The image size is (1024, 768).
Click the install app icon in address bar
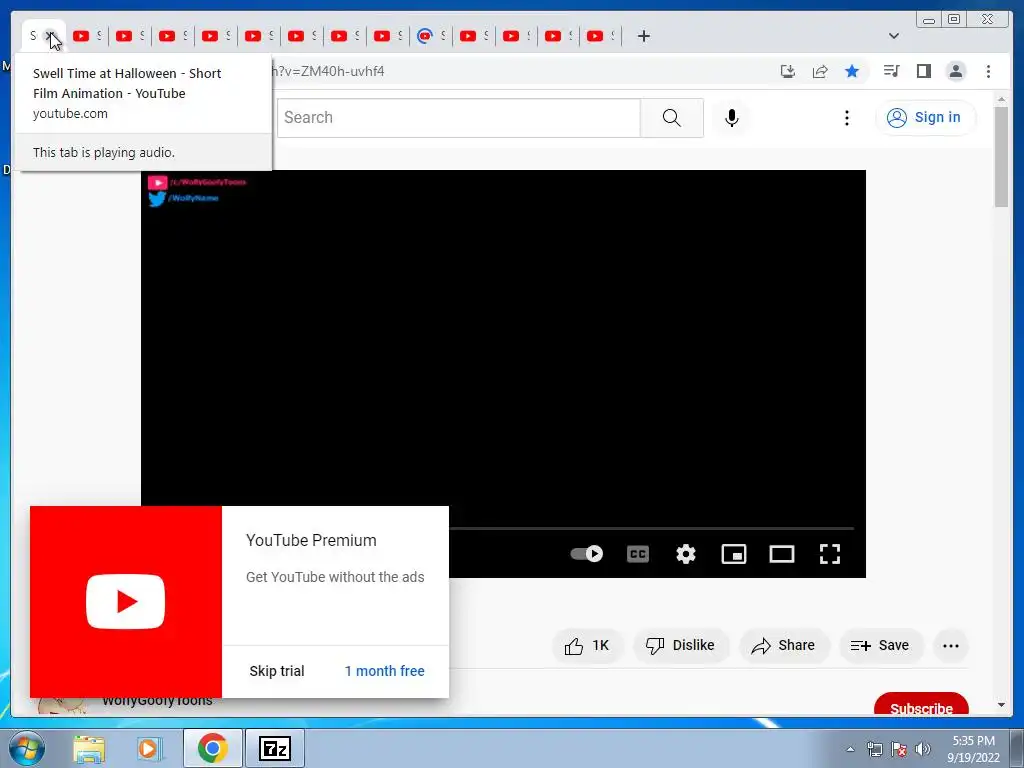click(x=788, y=71)
